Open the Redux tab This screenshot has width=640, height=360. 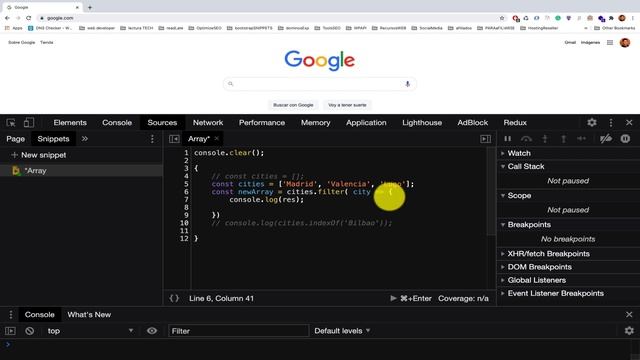[x=515, y=122]
